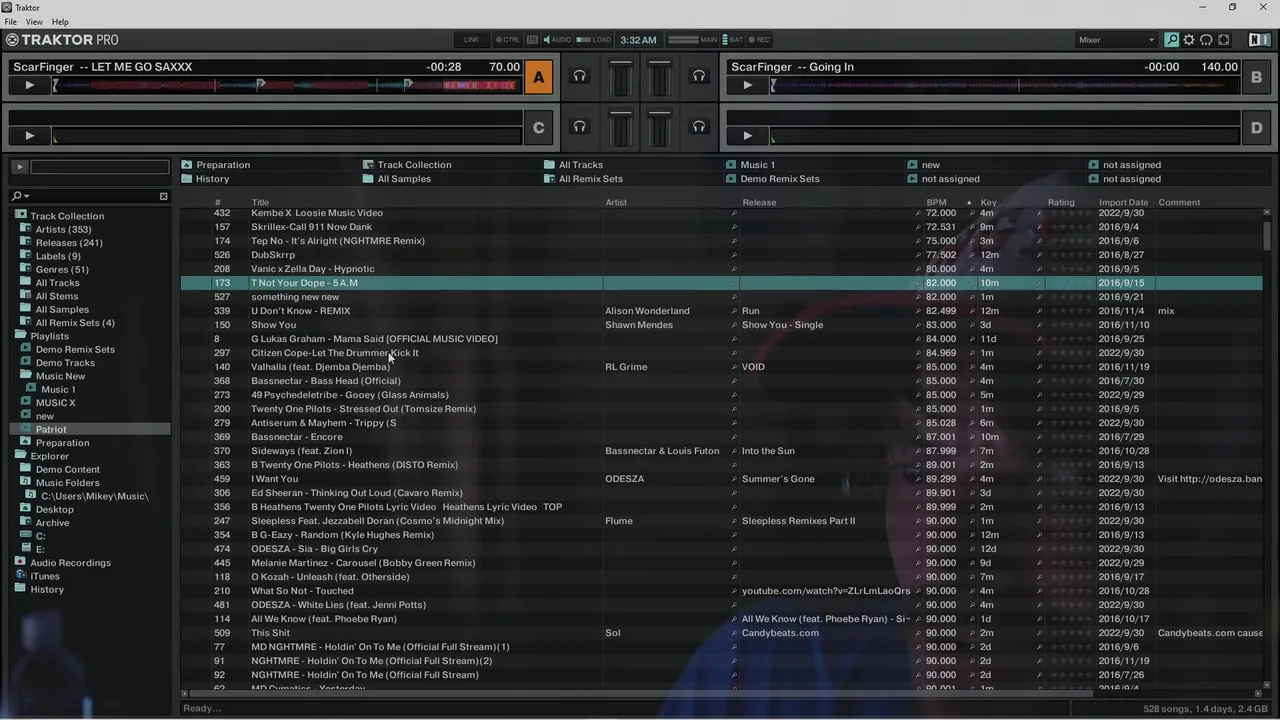Select track 'Show You' by Shawn Mendes
The width and height of the screenshot is (1280, 720).
point(721,325)
